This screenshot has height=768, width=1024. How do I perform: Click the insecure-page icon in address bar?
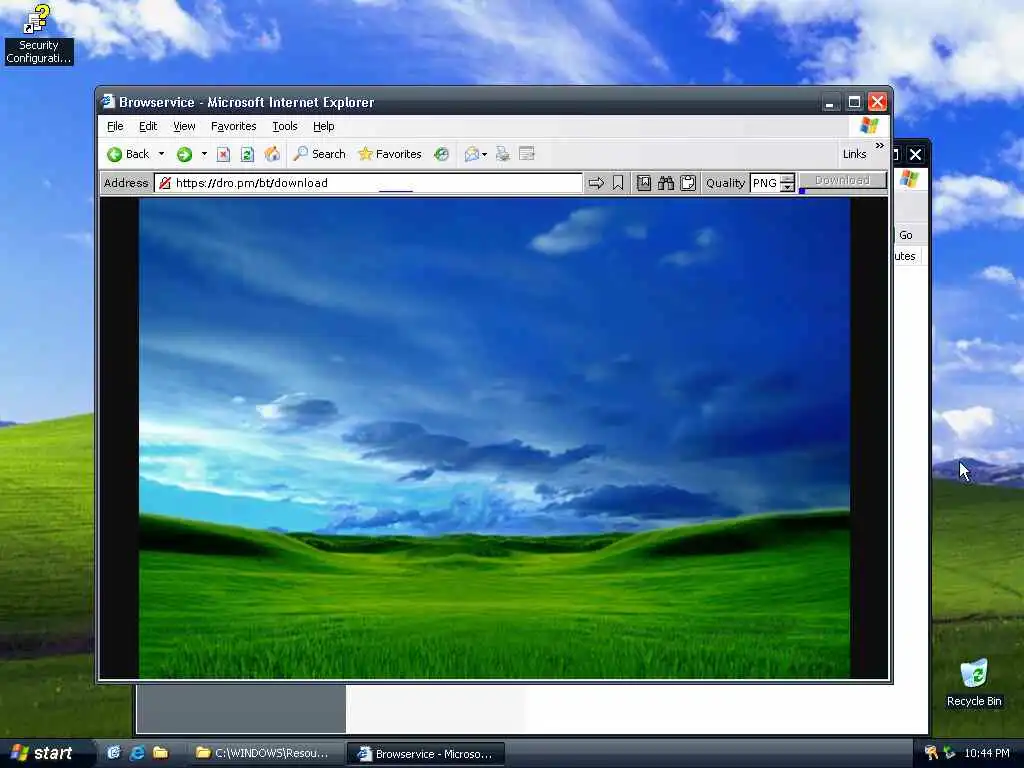[165, 183]
